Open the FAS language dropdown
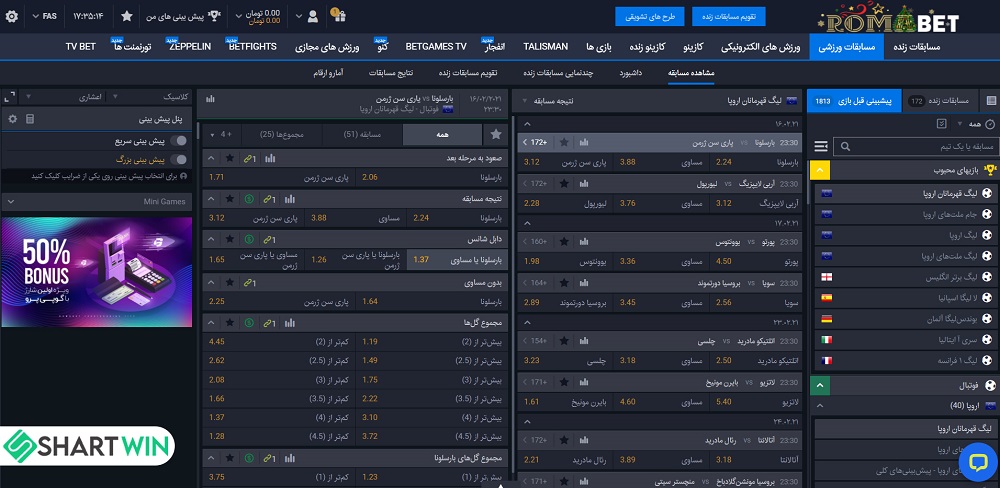The width and height of the screenshot is (1000, 488). pyautogui.click(x=45, y=16)
